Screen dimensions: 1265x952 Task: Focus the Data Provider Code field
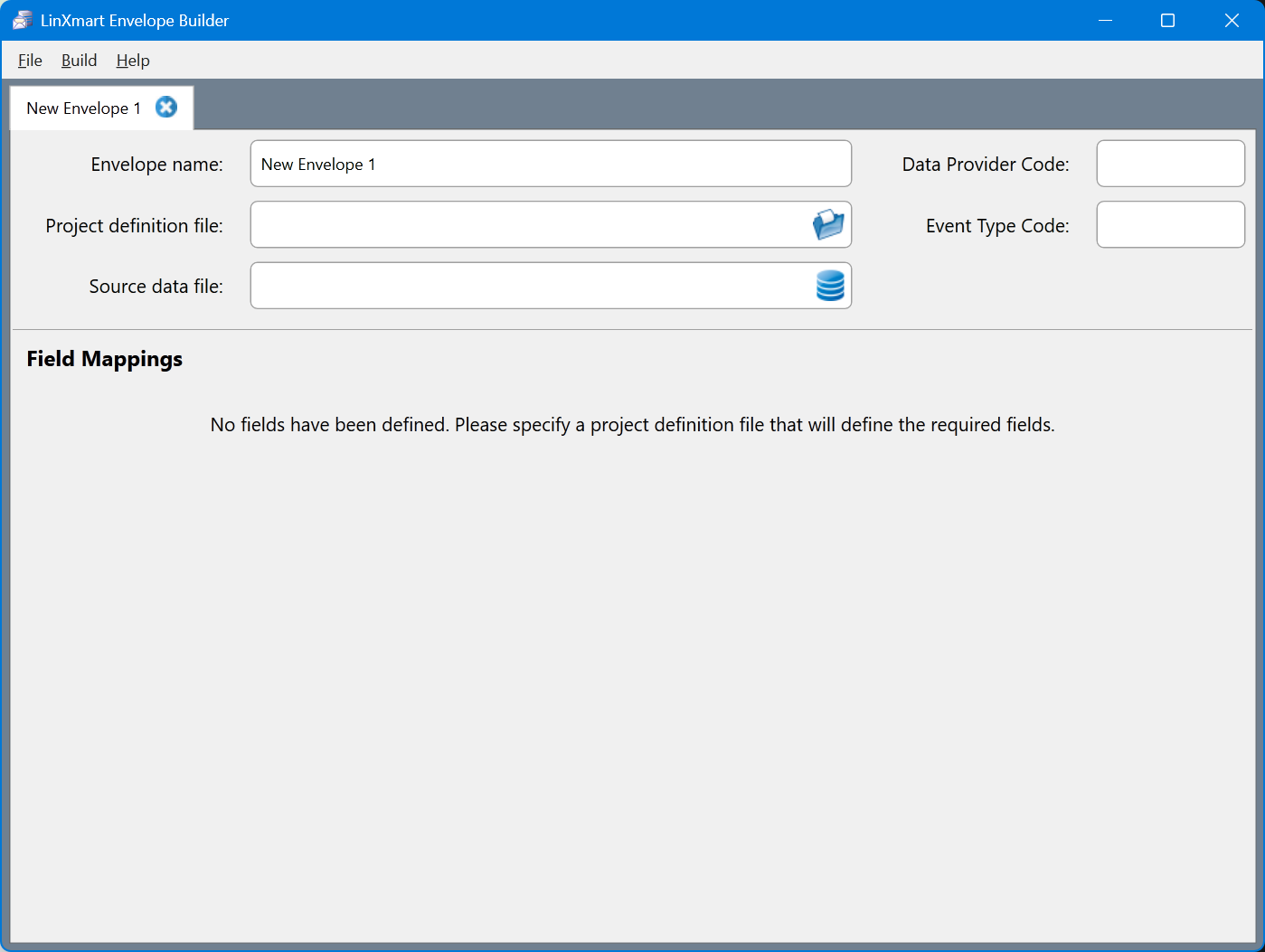tap(1171, 164)
